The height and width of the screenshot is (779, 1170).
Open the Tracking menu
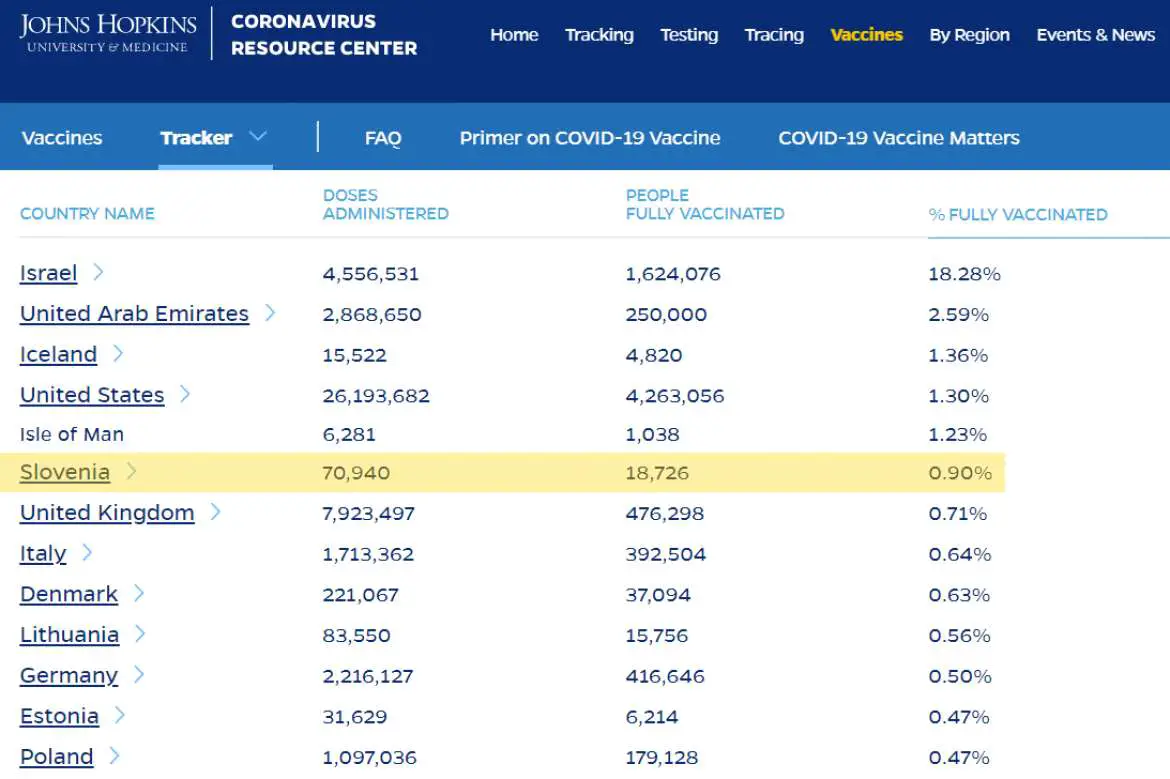[599, 34]
